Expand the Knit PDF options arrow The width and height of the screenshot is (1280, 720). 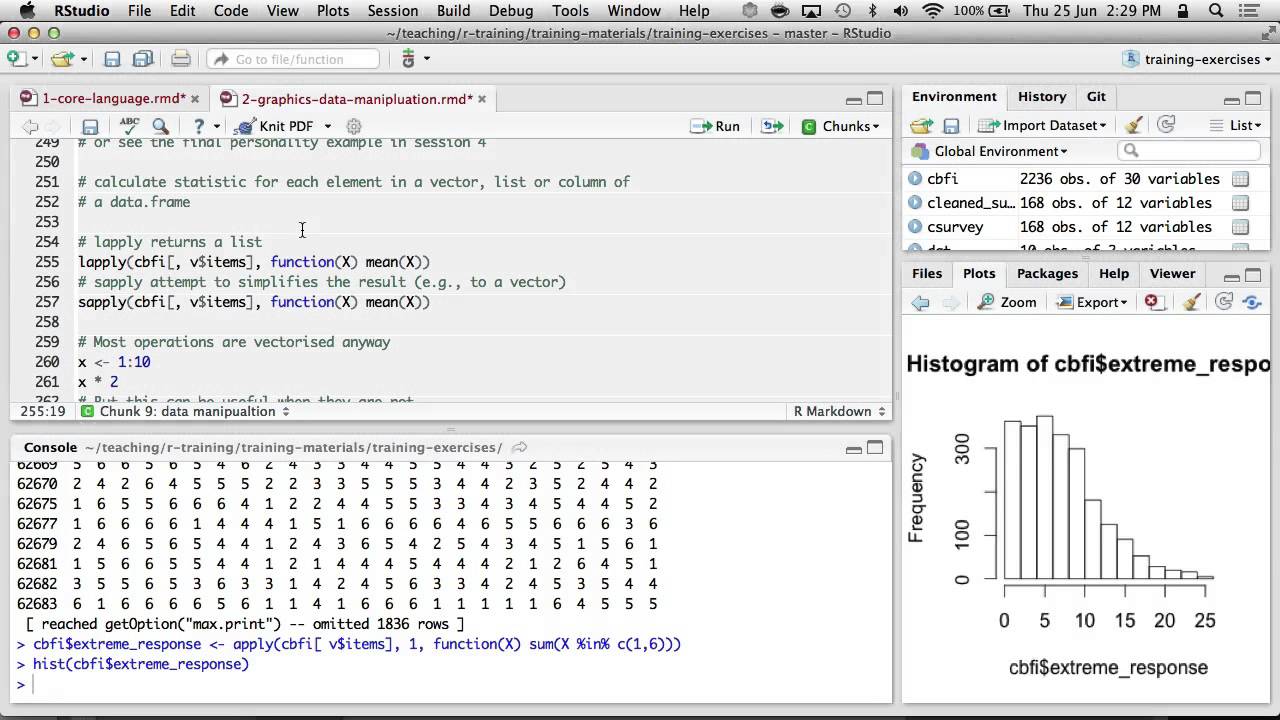tap(327, 126)
